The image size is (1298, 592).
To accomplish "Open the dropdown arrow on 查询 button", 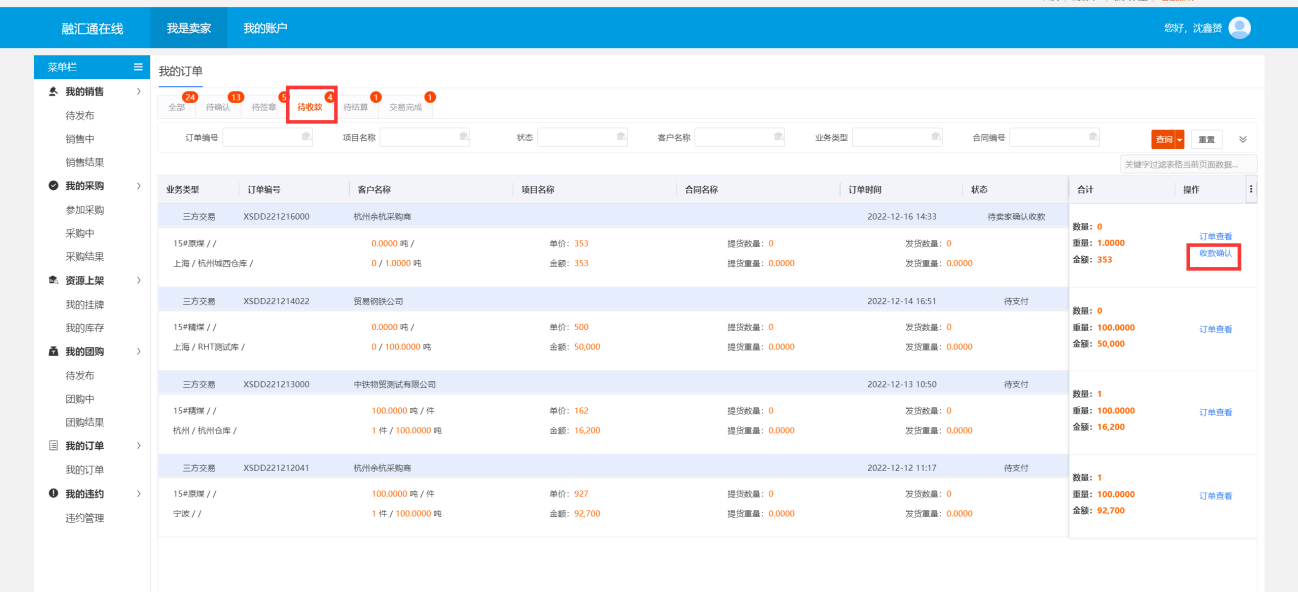I will click(x=1180, y=139).
